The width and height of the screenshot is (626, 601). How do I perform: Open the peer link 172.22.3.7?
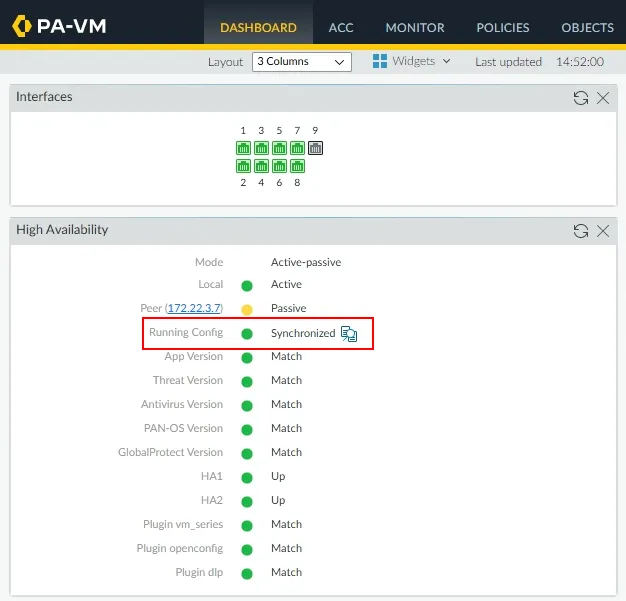click(x=194, y=308)
